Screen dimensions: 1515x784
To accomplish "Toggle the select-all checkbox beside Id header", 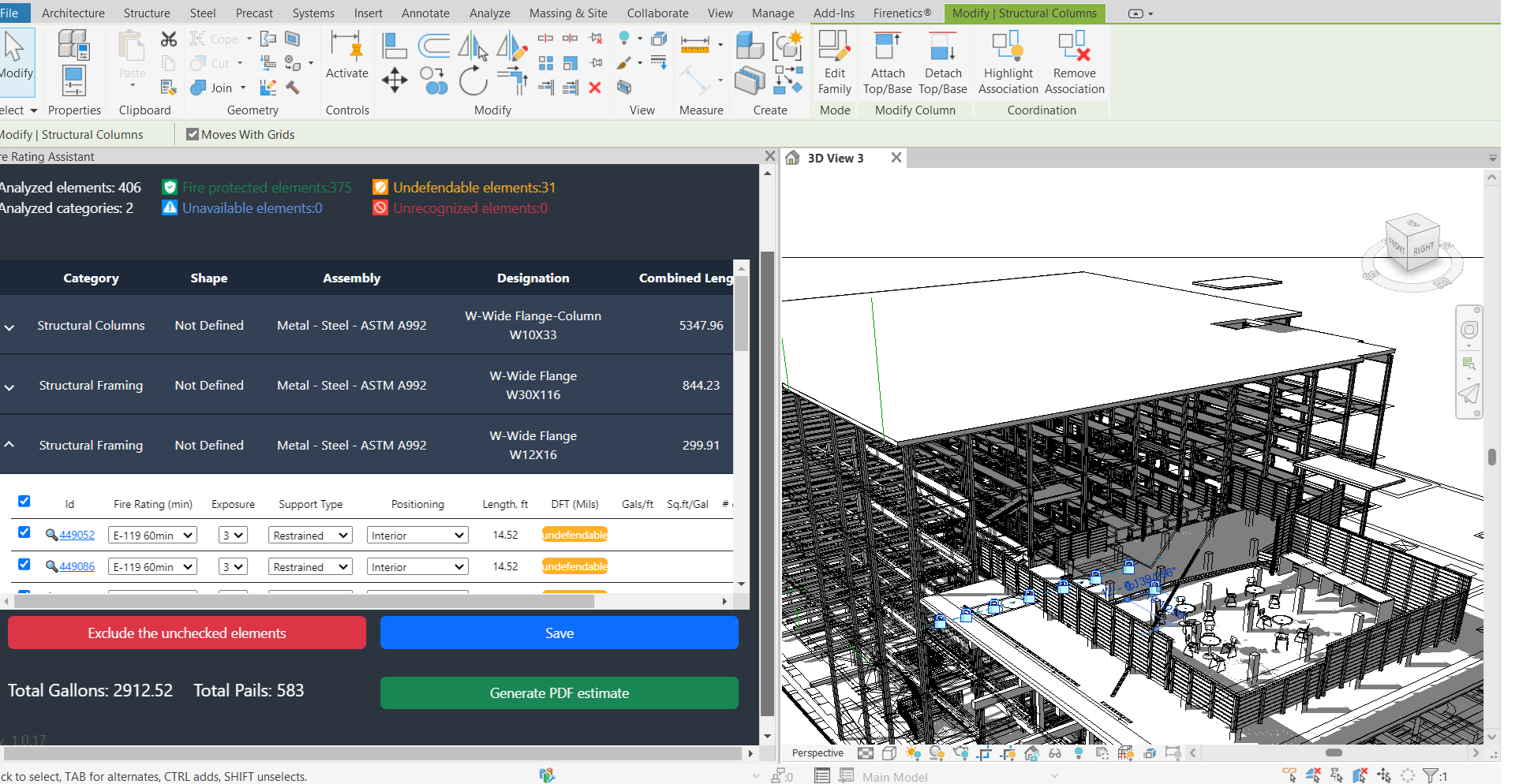I will pos(24,502).
